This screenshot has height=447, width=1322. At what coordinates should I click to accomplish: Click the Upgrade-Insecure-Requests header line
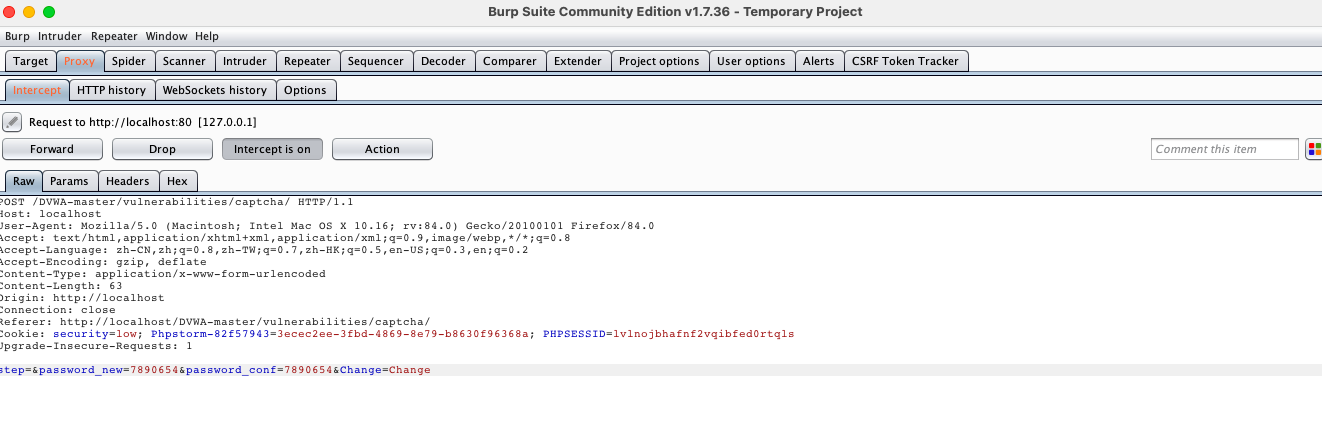(96, 346)
